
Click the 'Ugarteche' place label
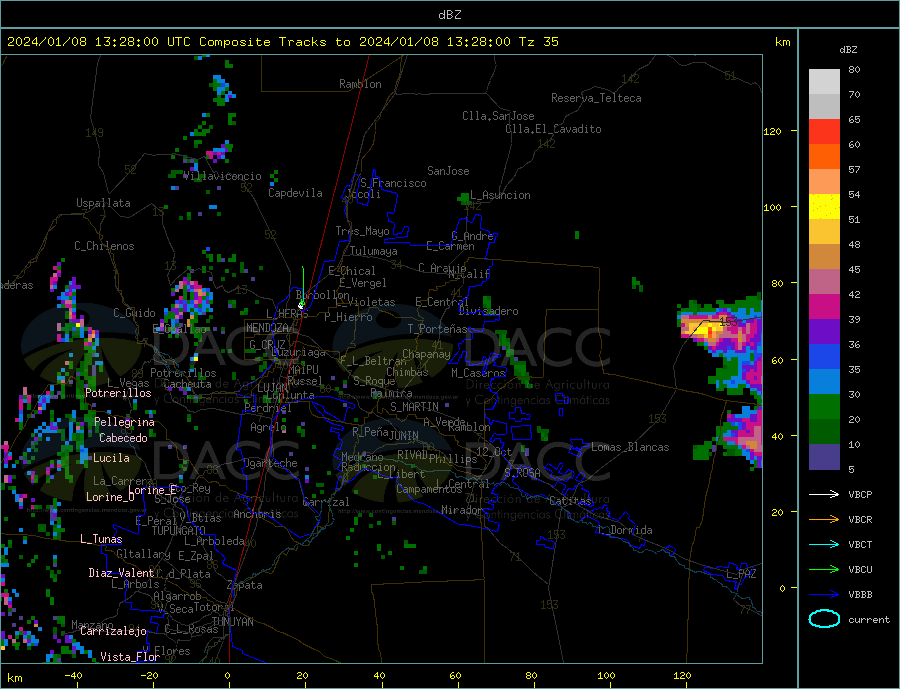click(270, 463)
